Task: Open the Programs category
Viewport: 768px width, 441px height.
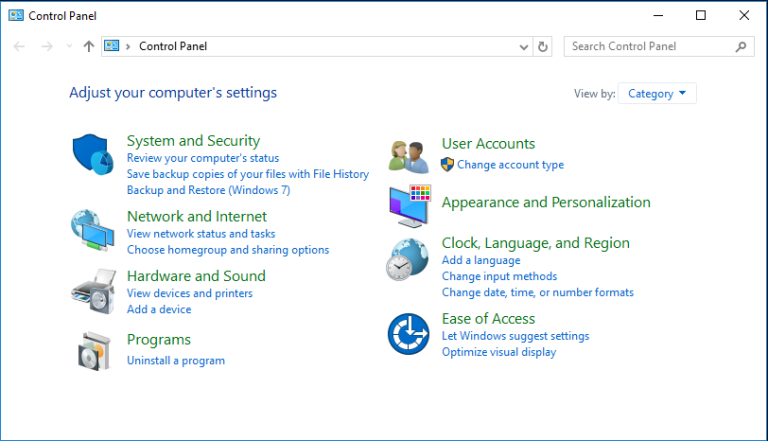Action: tap(159, 340)
